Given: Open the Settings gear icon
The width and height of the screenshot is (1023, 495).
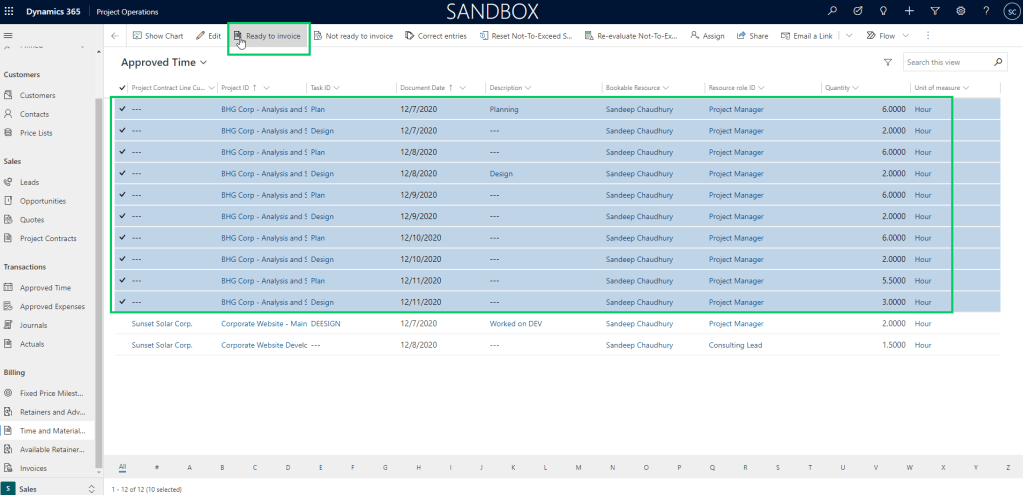Looking at the screenshot, I should click(x=961, y=11).
